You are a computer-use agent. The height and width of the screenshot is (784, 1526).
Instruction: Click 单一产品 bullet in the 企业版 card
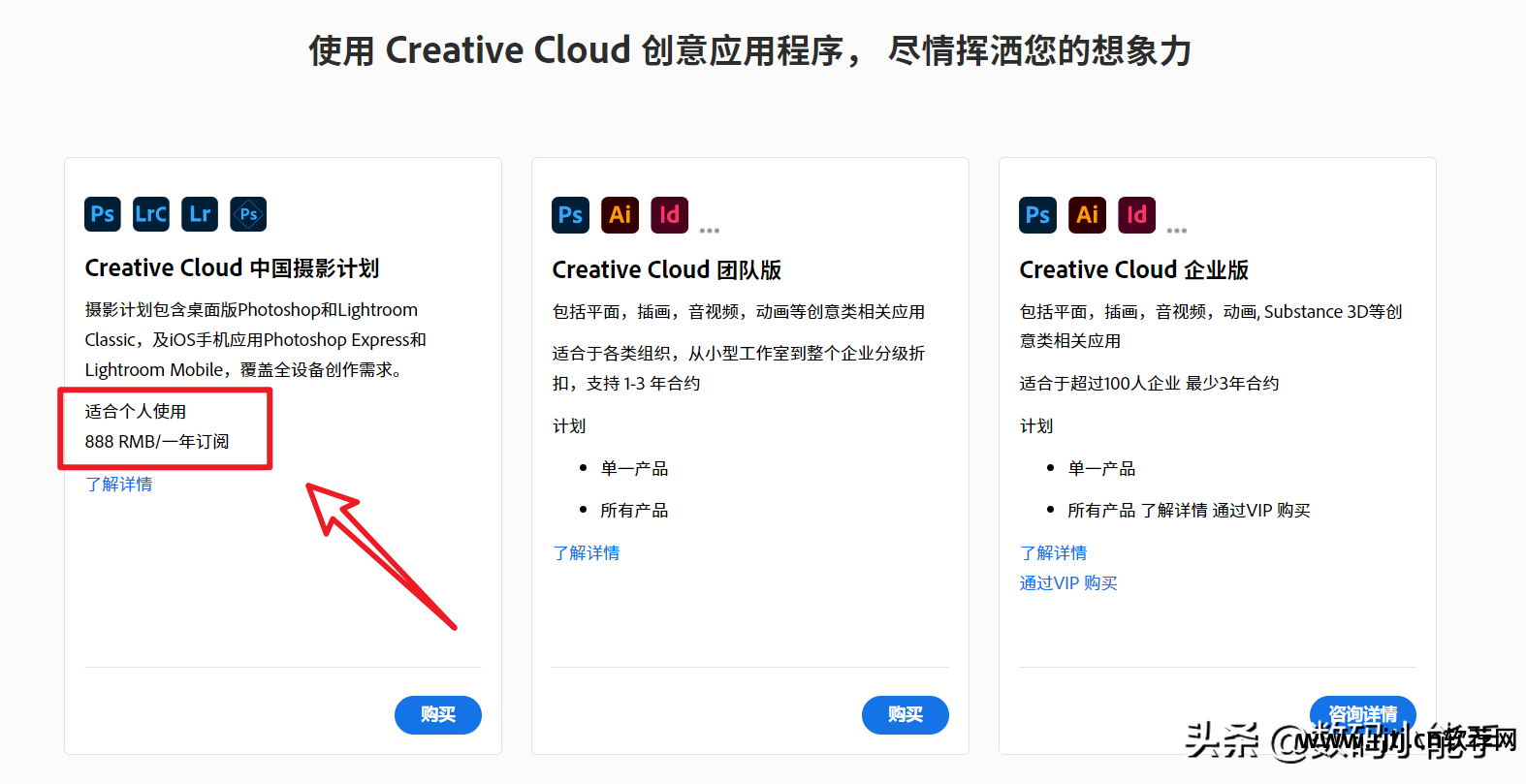click(1101, 468)
